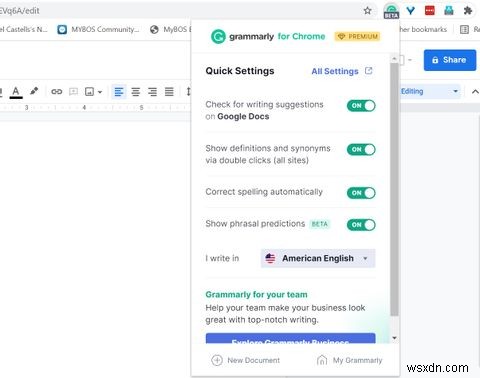This screenshot has height=378, width=480.
Task: Click the browser address bar URL
Action: click(19, 11)
